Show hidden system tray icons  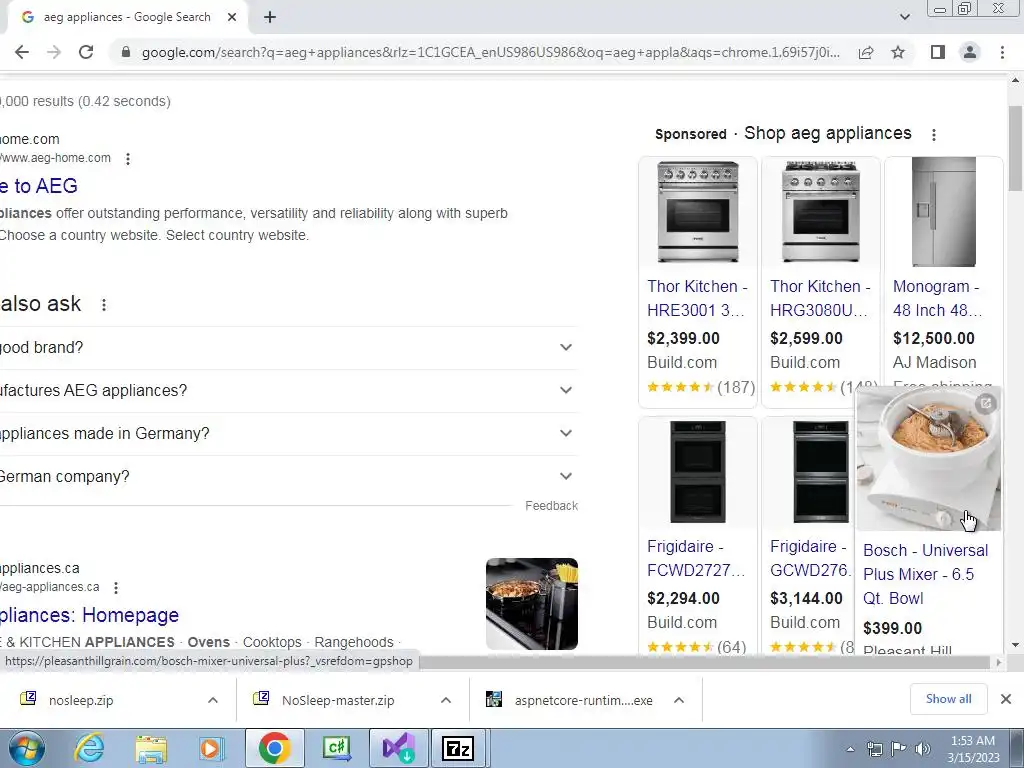tap(850, 749)
